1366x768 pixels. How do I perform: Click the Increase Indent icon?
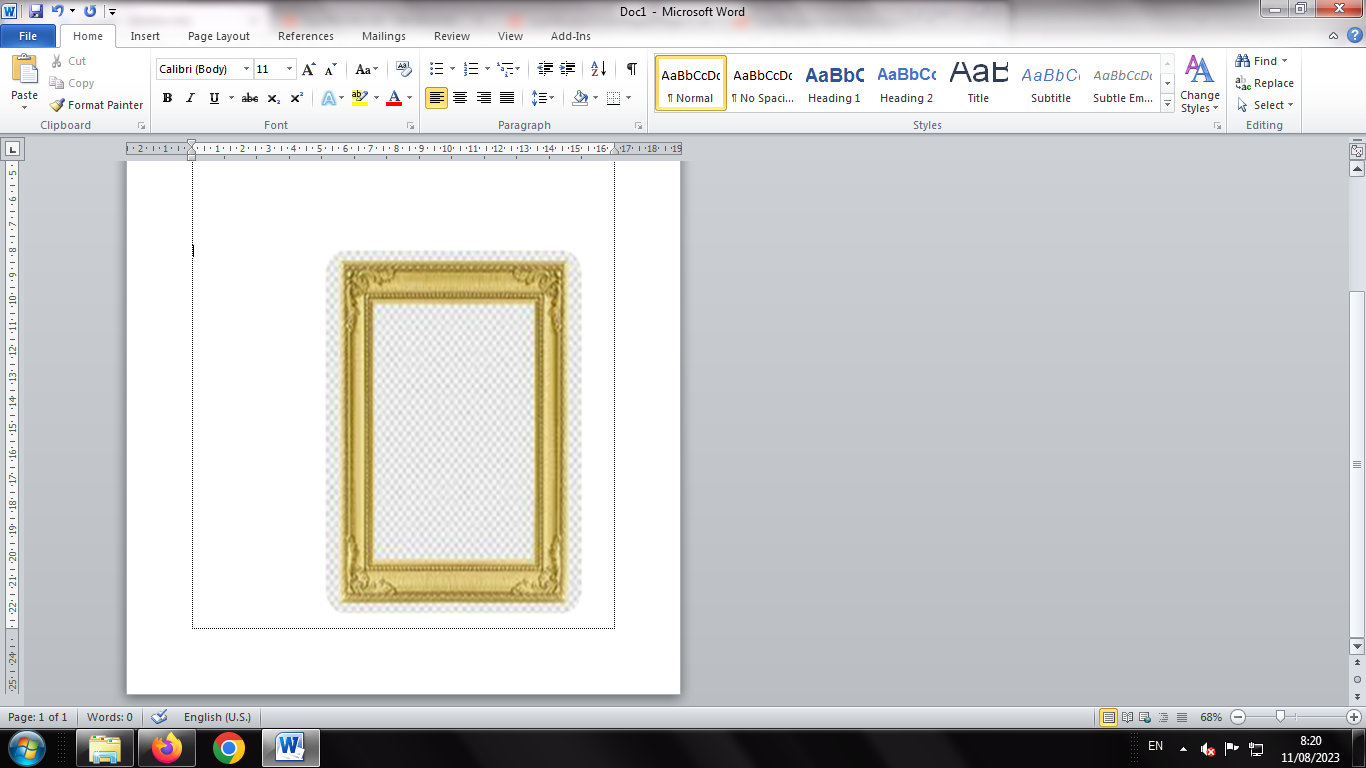point(568,69)
